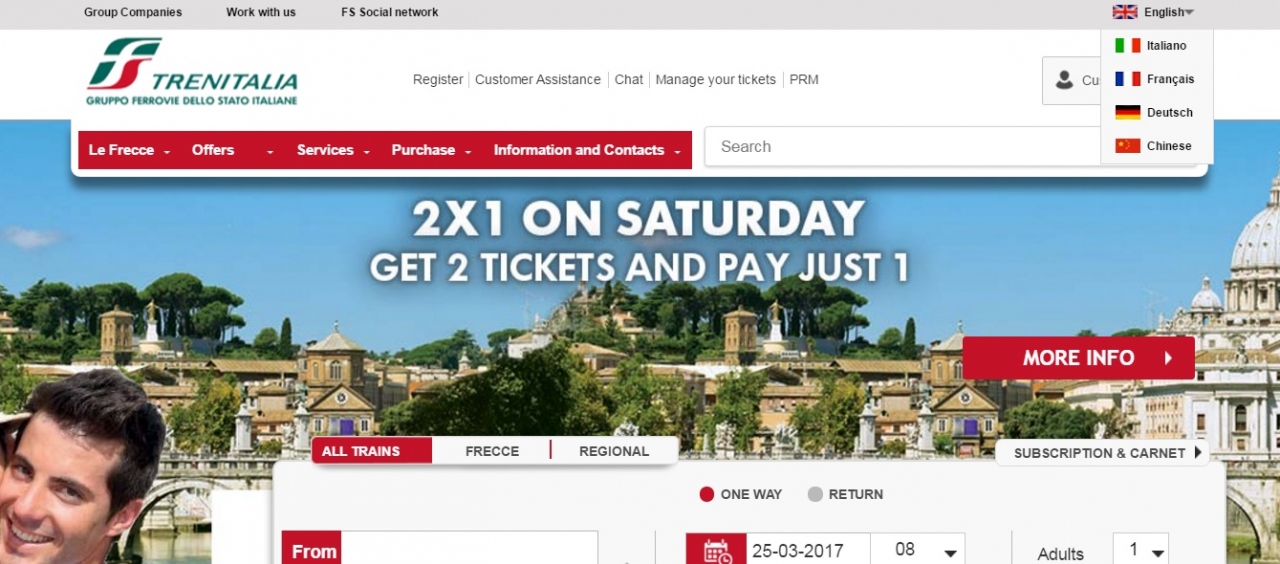Open the departure hour 08 dropdown

click(x=918, y=550)
